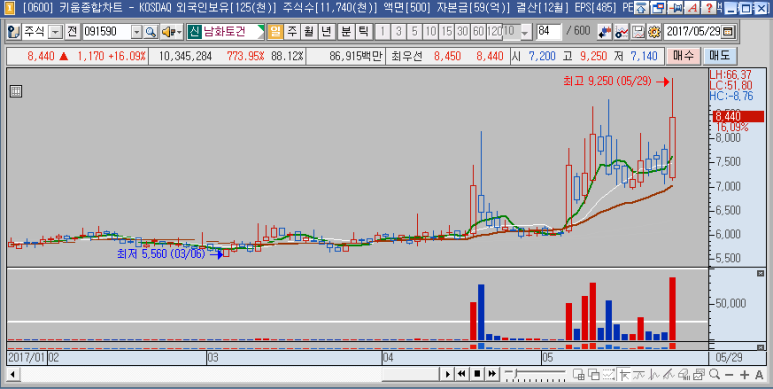Click the save chart disk icon

638,32
